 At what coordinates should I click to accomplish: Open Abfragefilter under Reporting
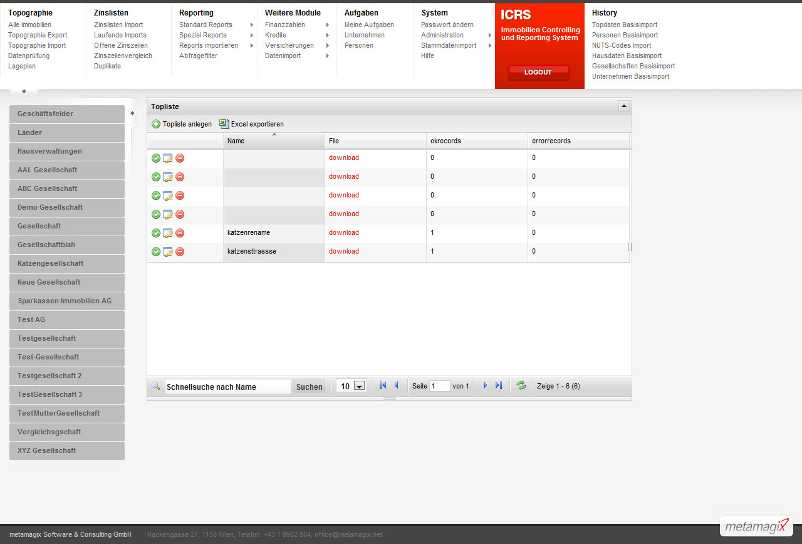click(x=198, y=56)
